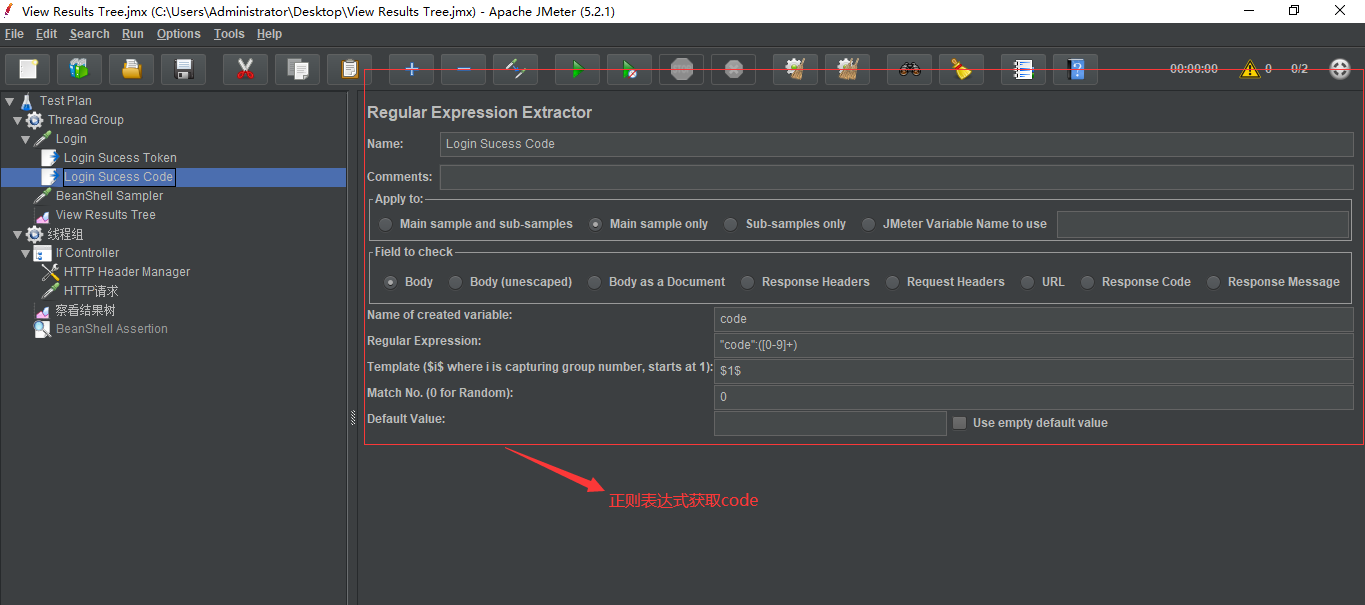Click the Open file folder icon
1365x605 pixels.
click(131, 69)
